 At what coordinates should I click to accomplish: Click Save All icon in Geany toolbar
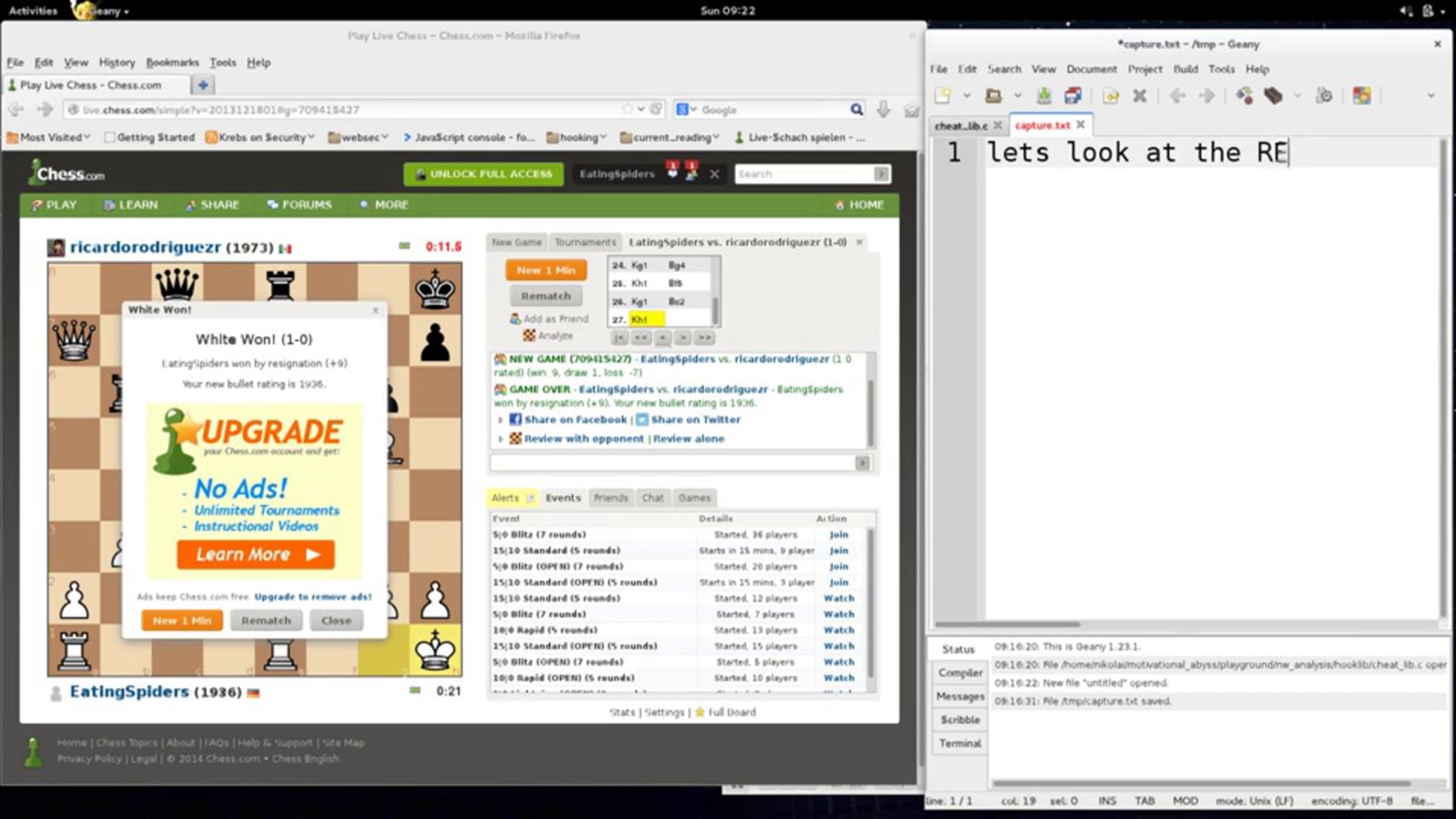(1073, 95)
